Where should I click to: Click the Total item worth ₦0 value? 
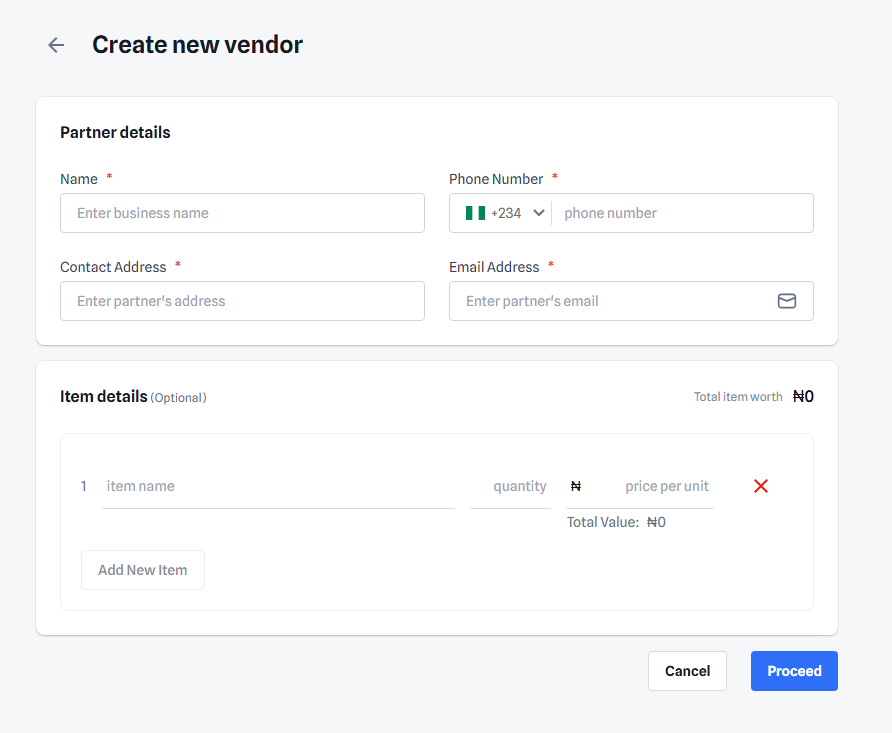[803, 396]
